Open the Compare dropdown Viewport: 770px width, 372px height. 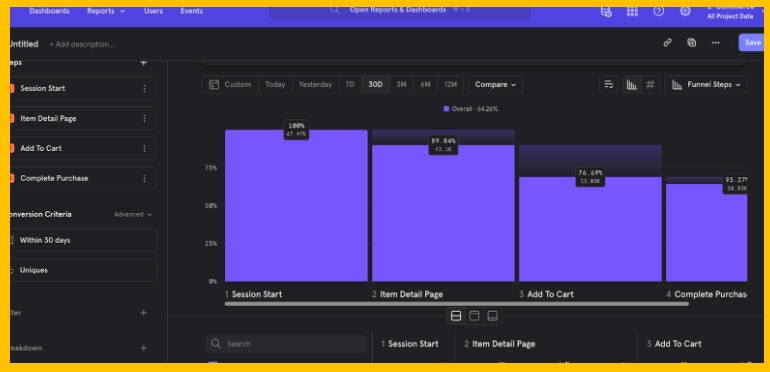[495, 84]
